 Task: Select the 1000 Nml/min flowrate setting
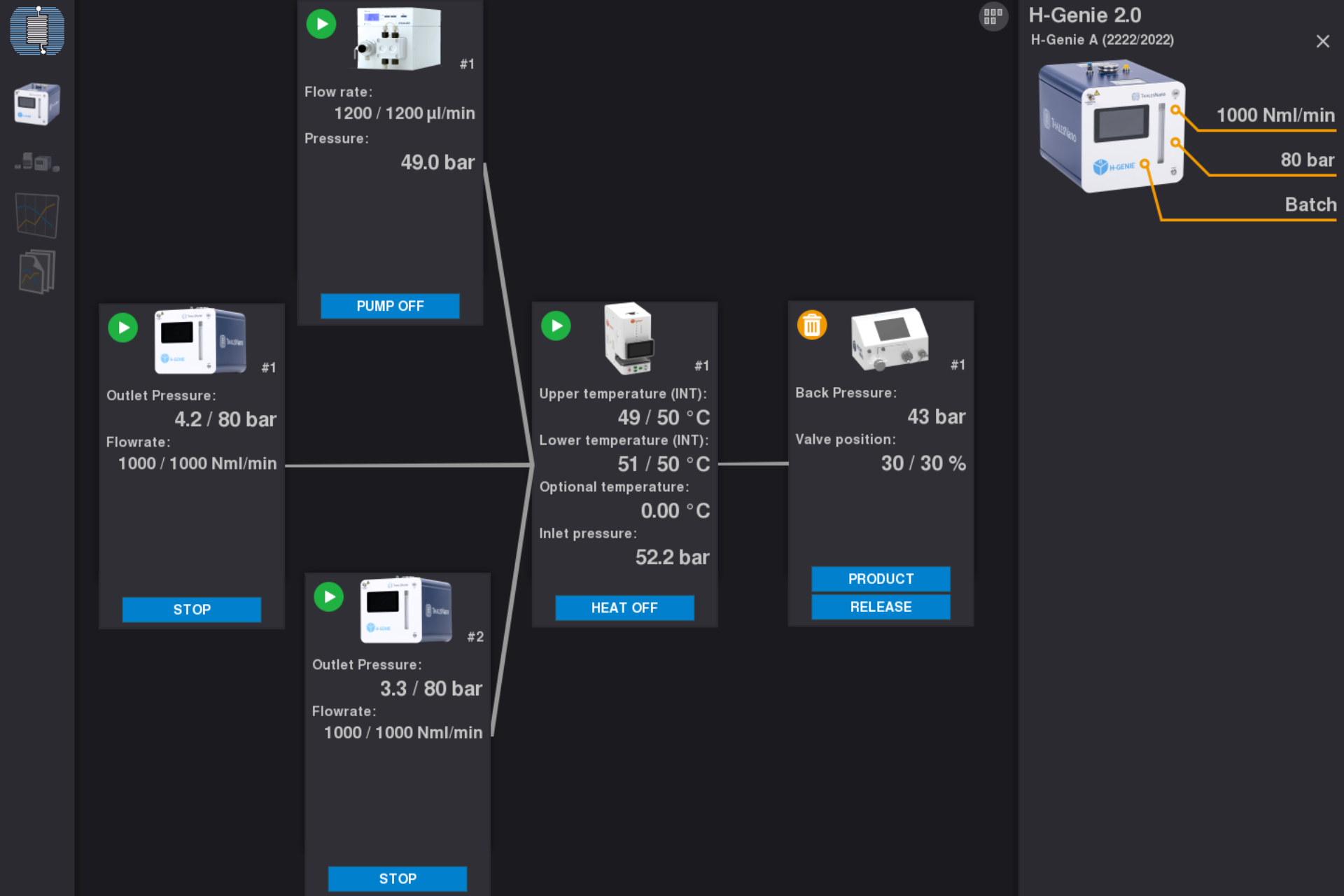tap(1275, 115)
